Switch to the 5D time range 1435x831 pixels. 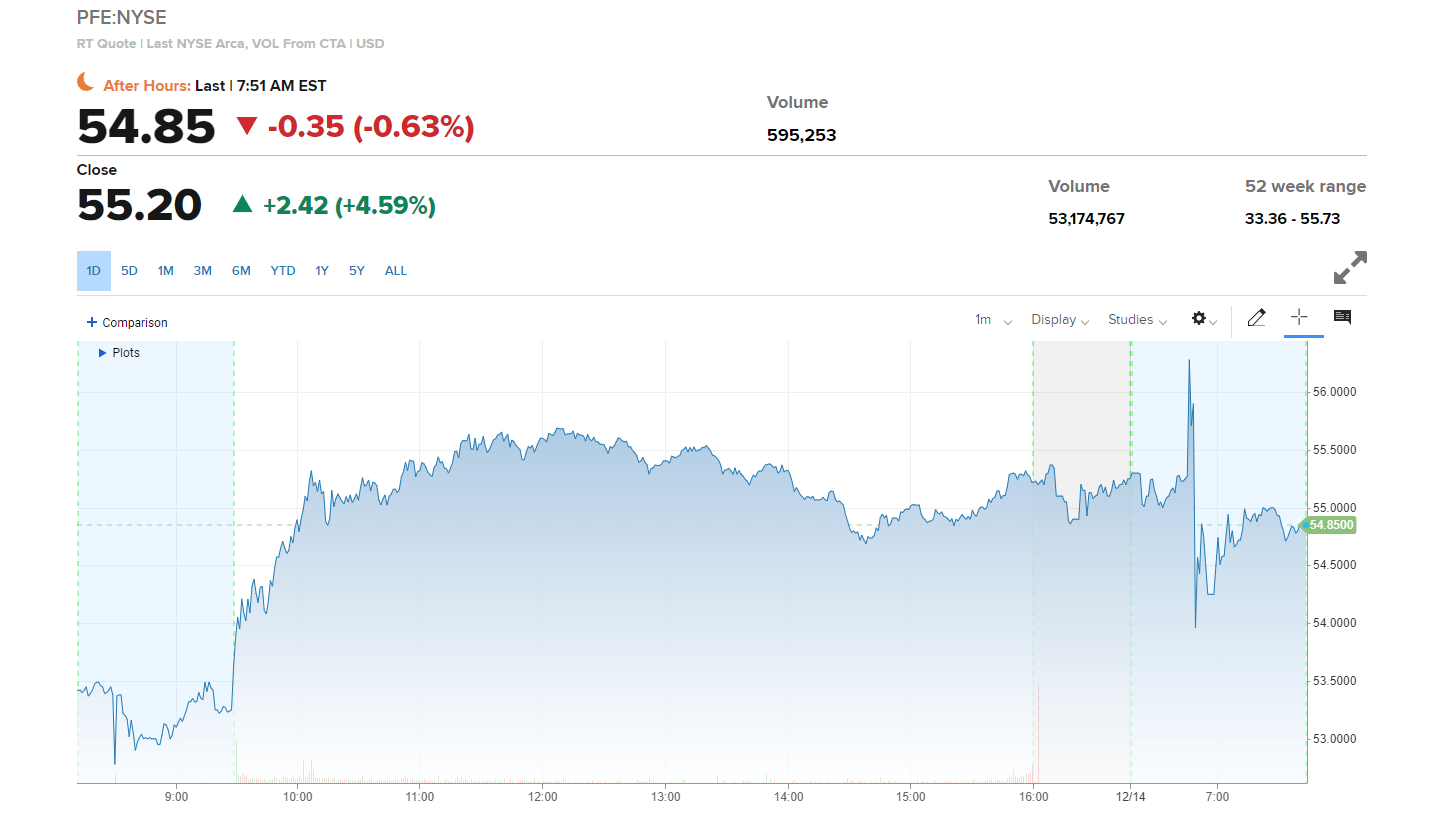coord(129,271)
